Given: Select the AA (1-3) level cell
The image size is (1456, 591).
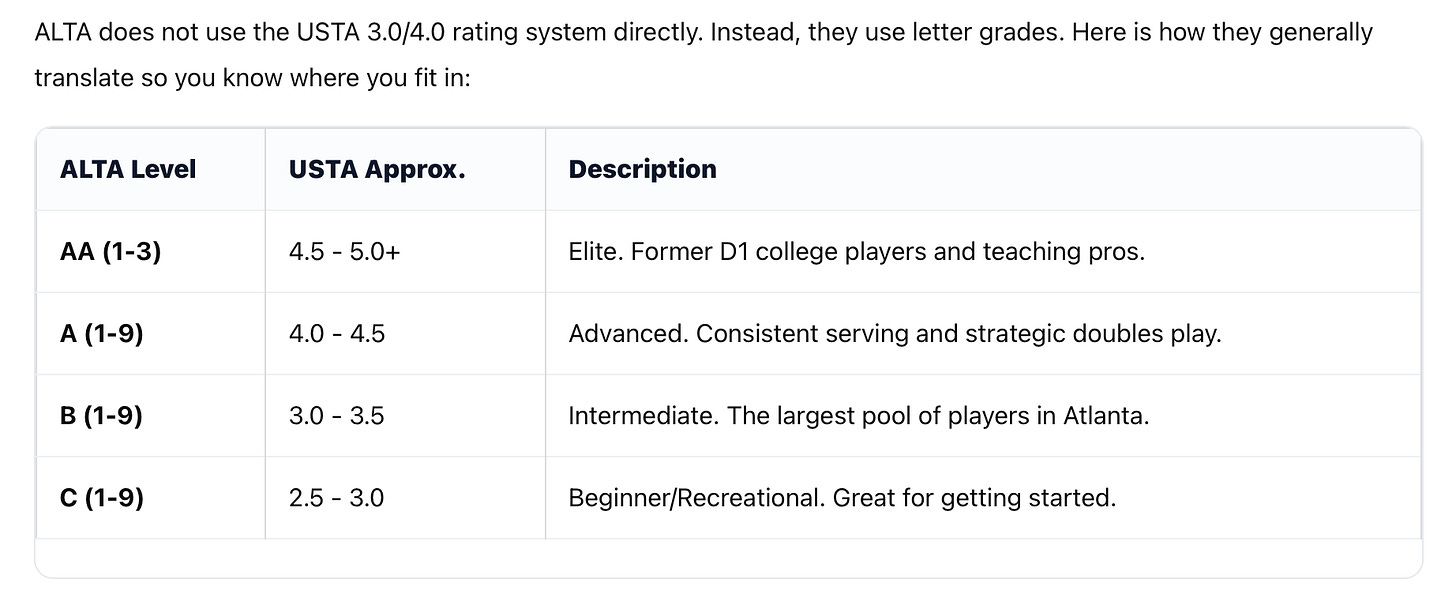Looking at the screenshot, I should click(x=151, y=251).
